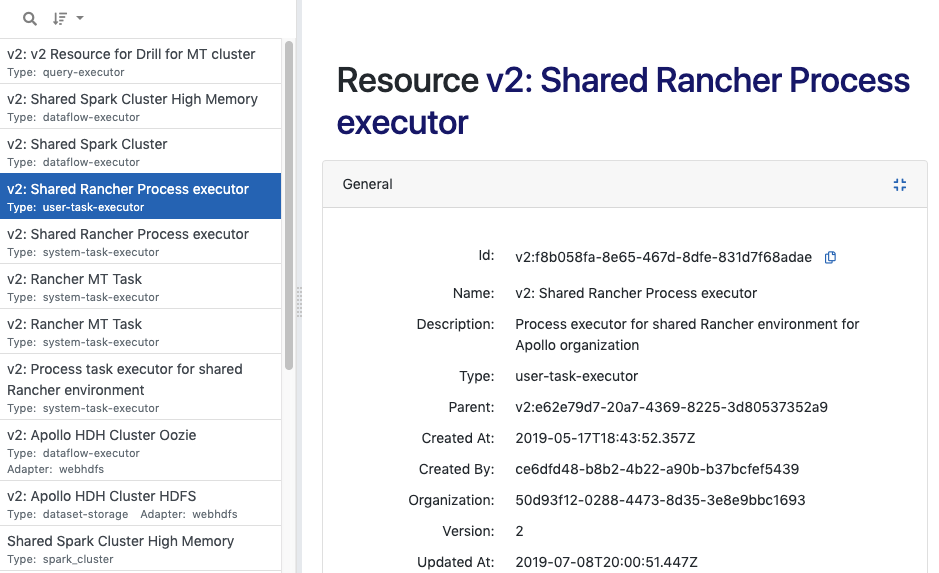
Task: Select v2: Apollo HDH Cluster Oozie
Action: (140, 450)
